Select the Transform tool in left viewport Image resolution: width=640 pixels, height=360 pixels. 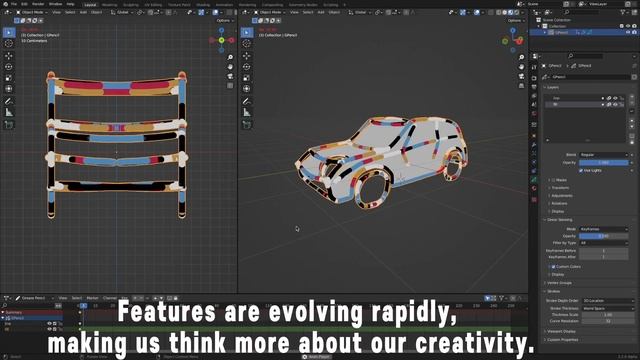tap(9, 89)
